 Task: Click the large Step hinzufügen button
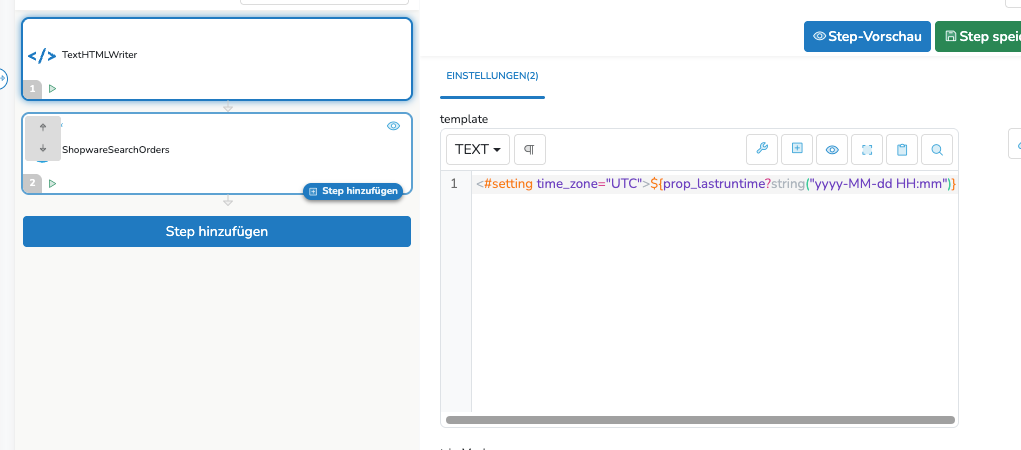pyautogui.click(x=217, y=231)
